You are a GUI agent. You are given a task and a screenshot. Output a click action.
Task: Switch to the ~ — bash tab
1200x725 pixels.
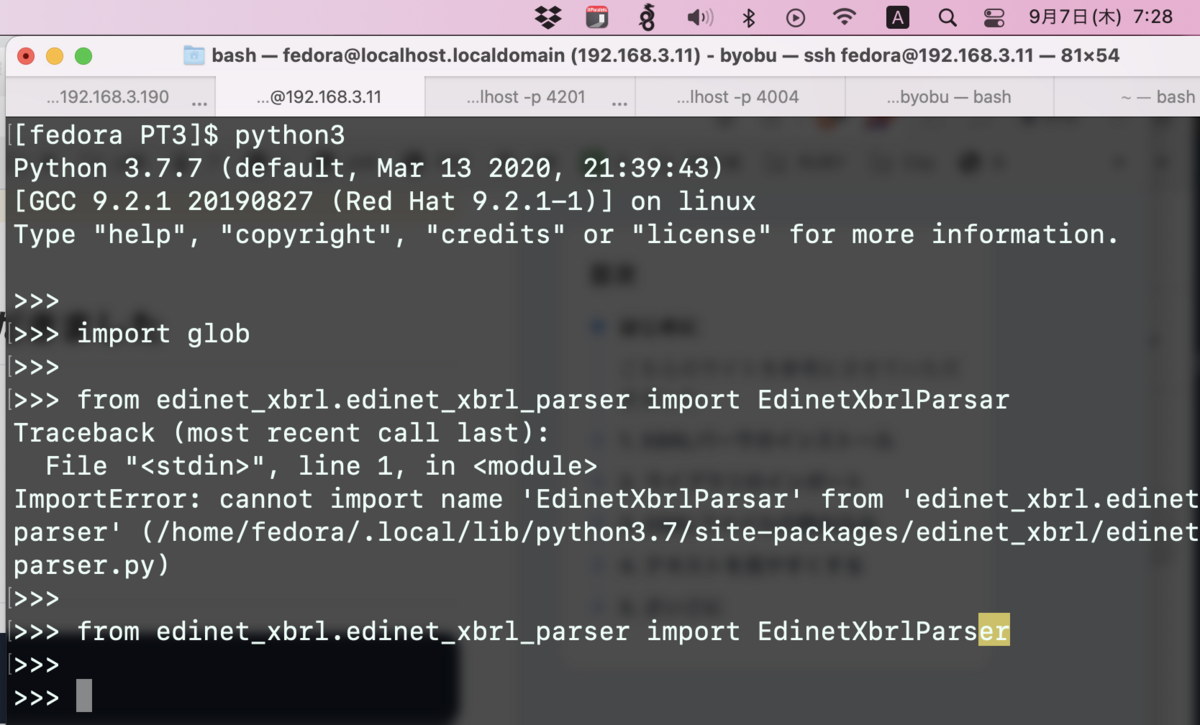[x=1150, y=96]
